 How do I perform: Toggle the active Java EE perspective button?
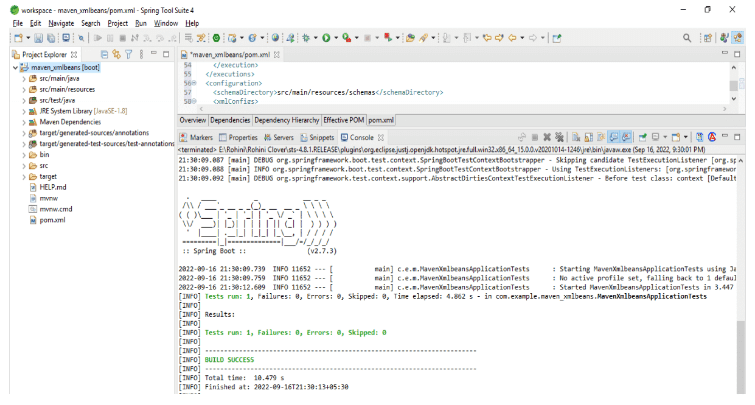[737, 38]
